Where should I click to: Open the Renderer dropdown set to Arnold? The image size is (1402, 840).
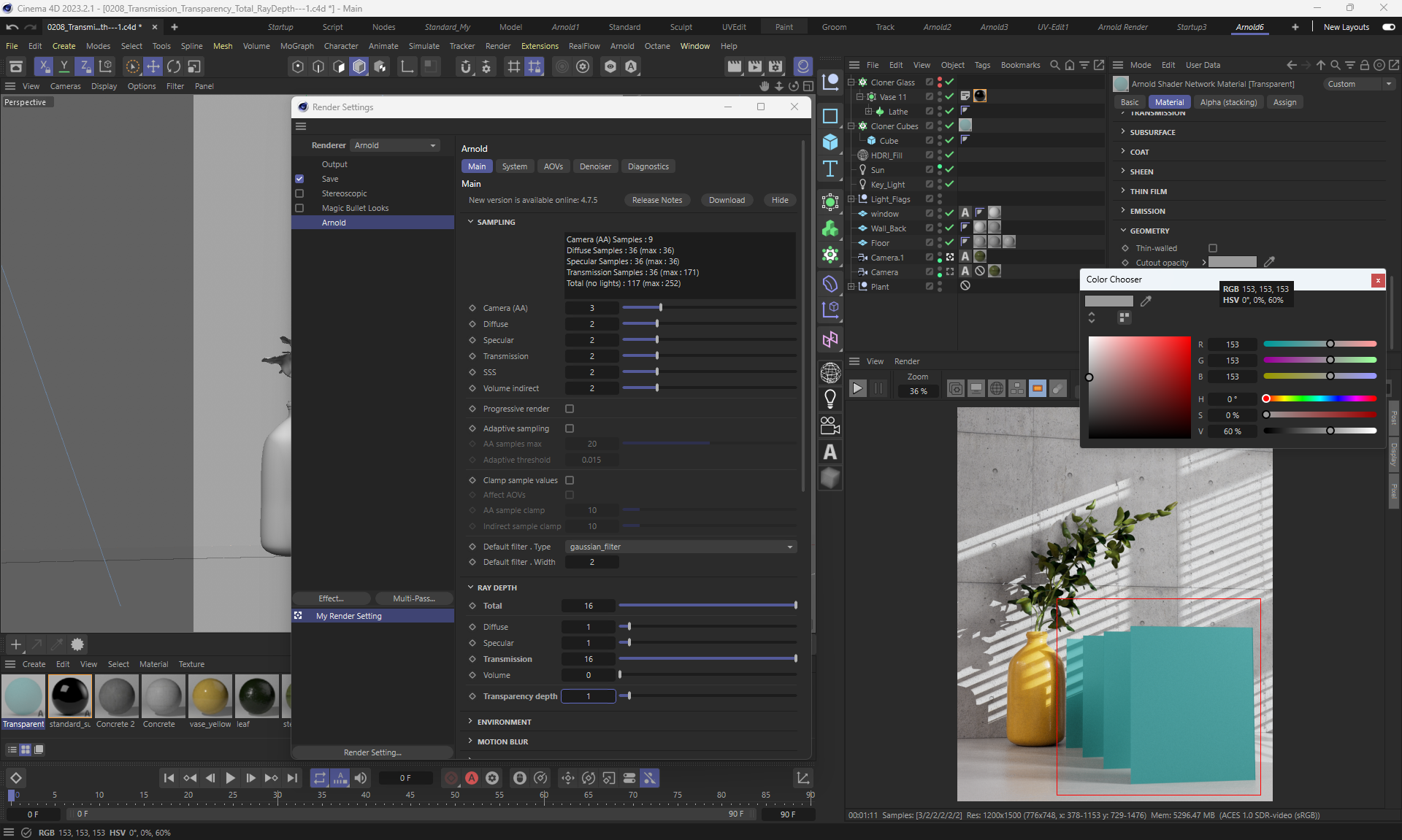[x=395, y=145]
